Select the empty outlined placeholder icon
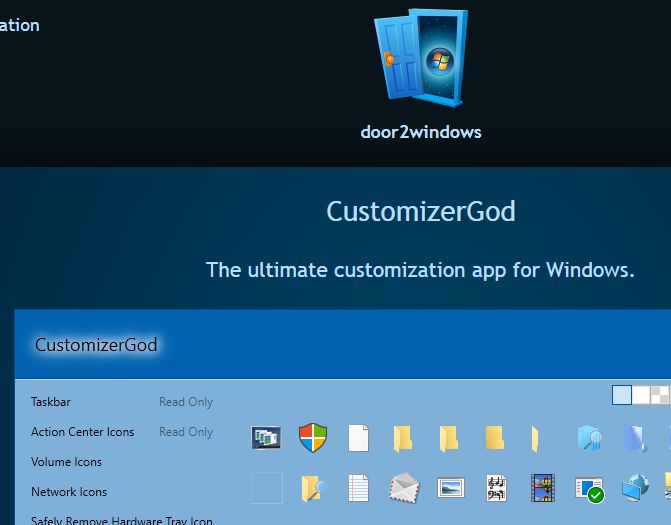The image size is (671, 525). pos(267,488)
